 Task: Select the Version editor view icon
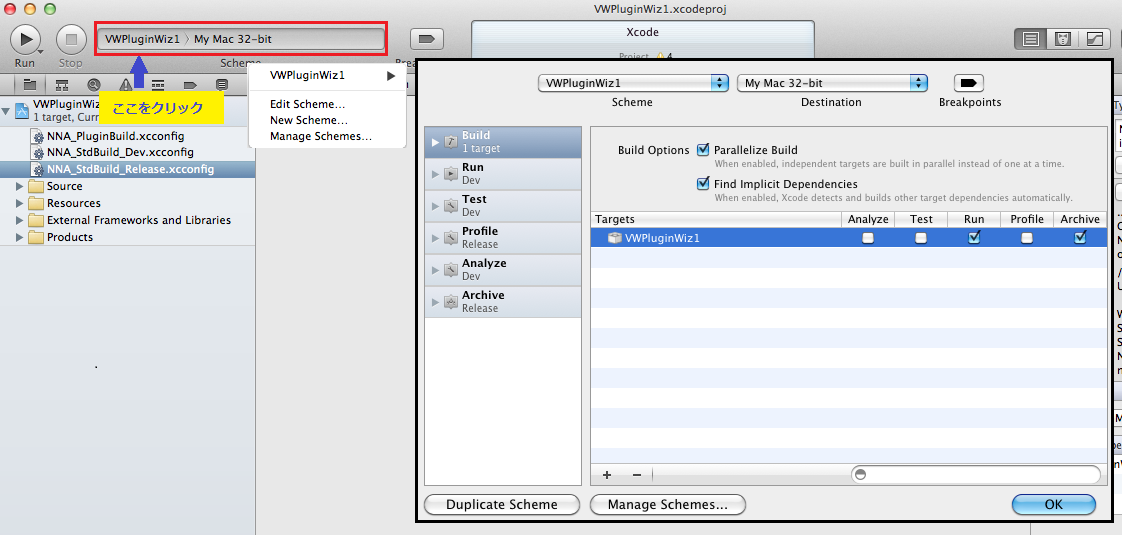click(1095, 39)
